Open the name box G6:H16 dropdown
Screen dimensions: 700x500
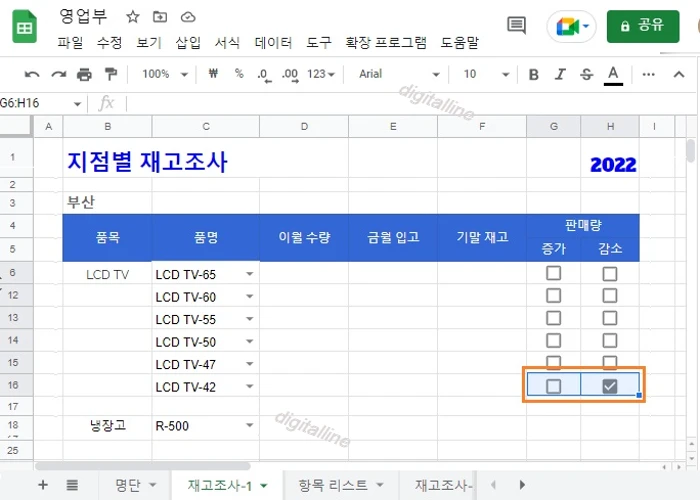tap(77, 104)
